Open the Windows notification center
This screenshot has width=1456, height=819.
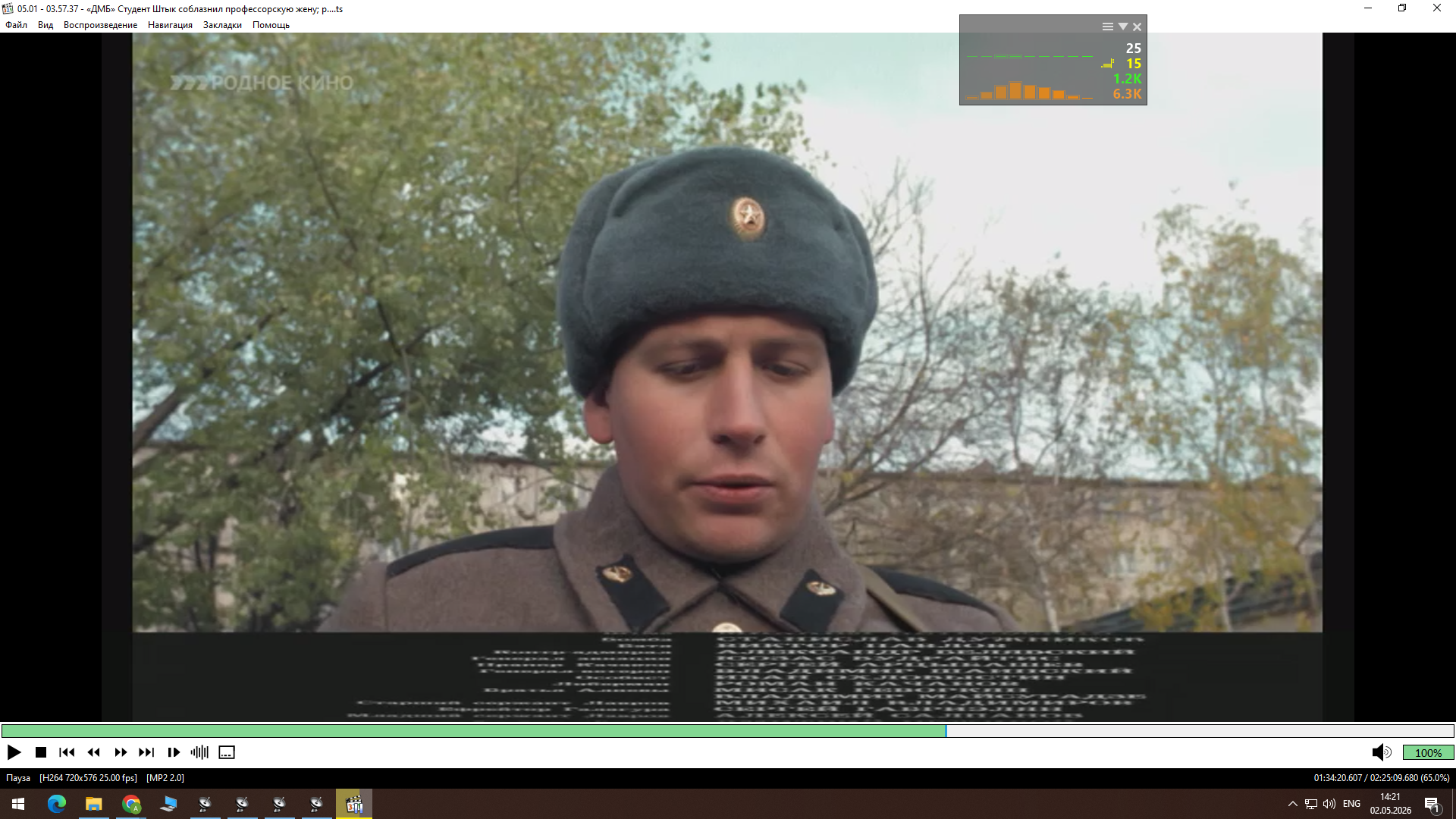point(1432,804)
